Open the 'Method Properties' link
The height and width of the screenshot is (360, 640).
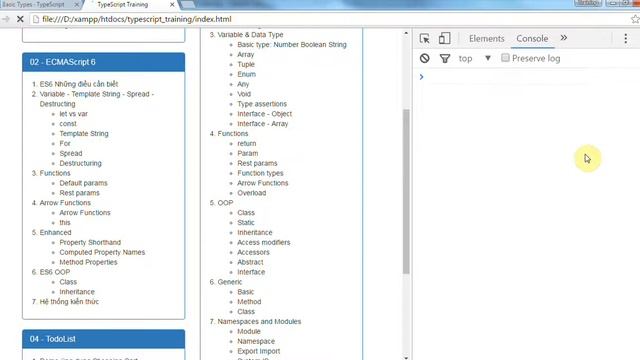point(88,262)
